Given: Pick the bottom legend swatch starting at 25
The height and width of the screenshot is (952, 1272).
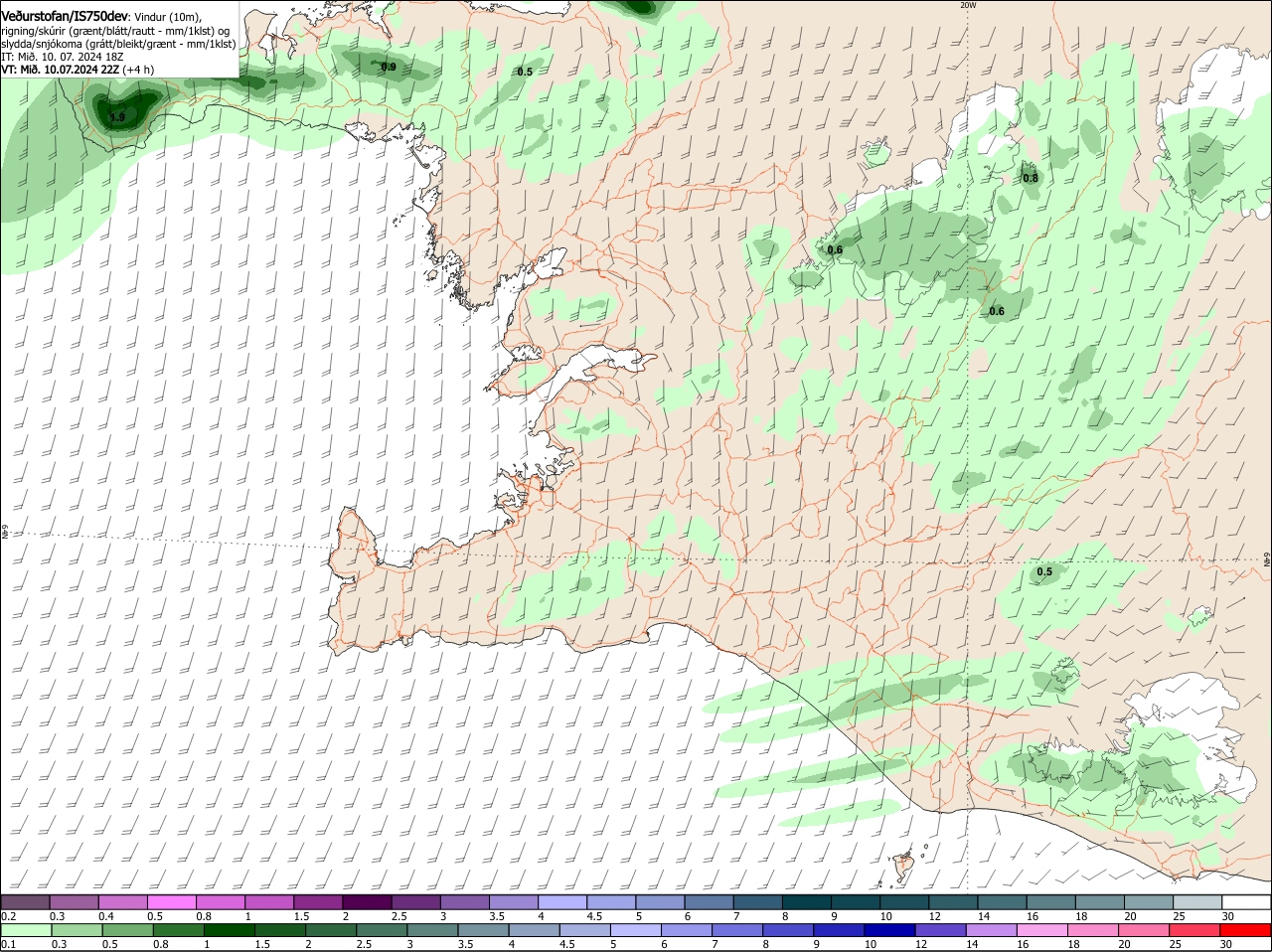Looking at the screenshot, I should pos(1194,929).
